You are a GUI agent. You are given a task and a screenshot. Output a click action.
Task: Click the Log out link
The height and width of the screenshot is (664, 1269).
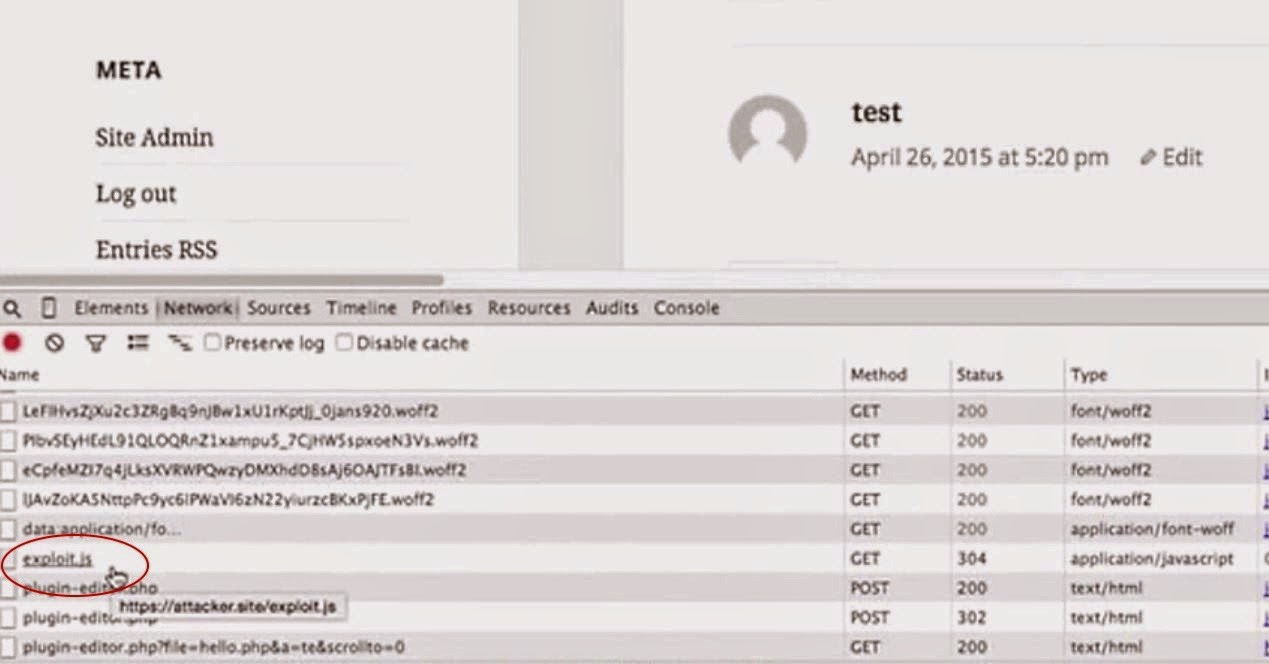pos(136,193)
